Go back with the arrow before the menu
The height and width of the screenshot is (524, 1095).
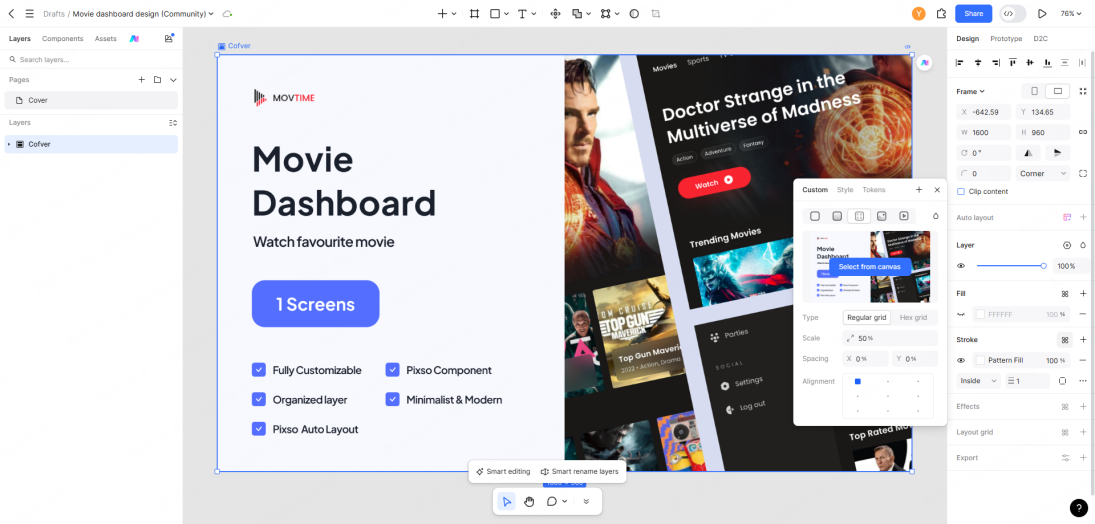point(11,13)
